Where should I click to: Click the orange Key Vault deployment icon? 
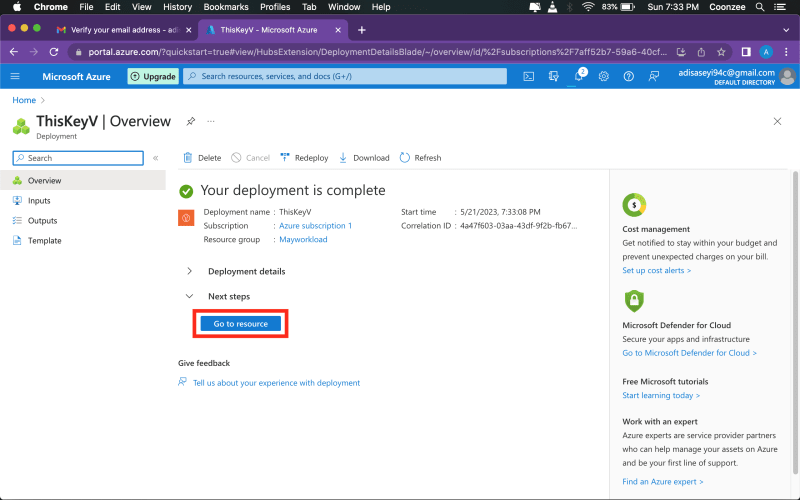[x=186, y=218]
